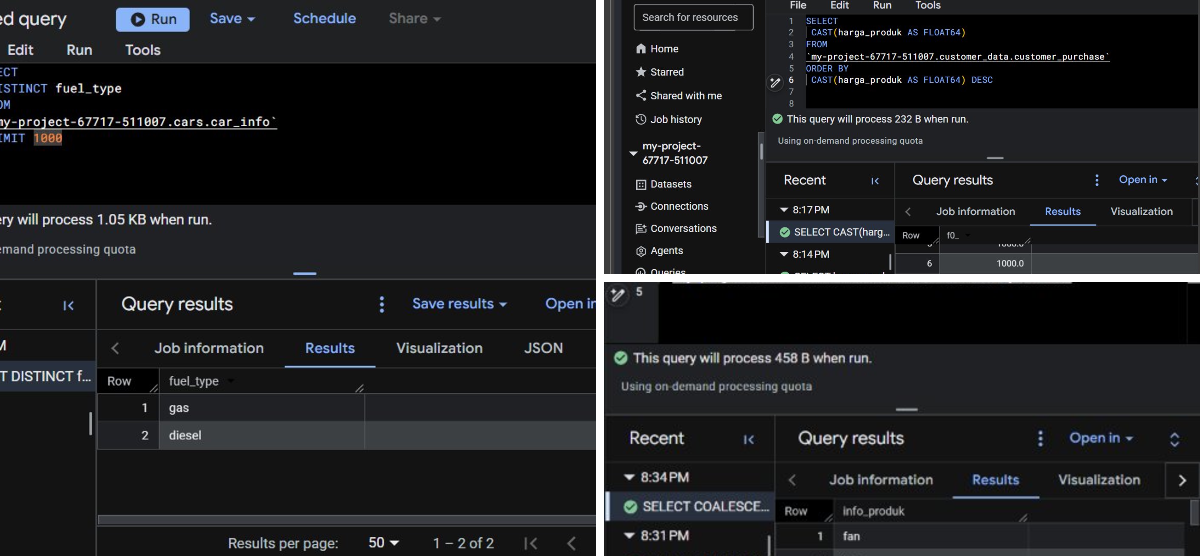
Task: Open fuel_type column header menu arrow
Action: [232, 382]
